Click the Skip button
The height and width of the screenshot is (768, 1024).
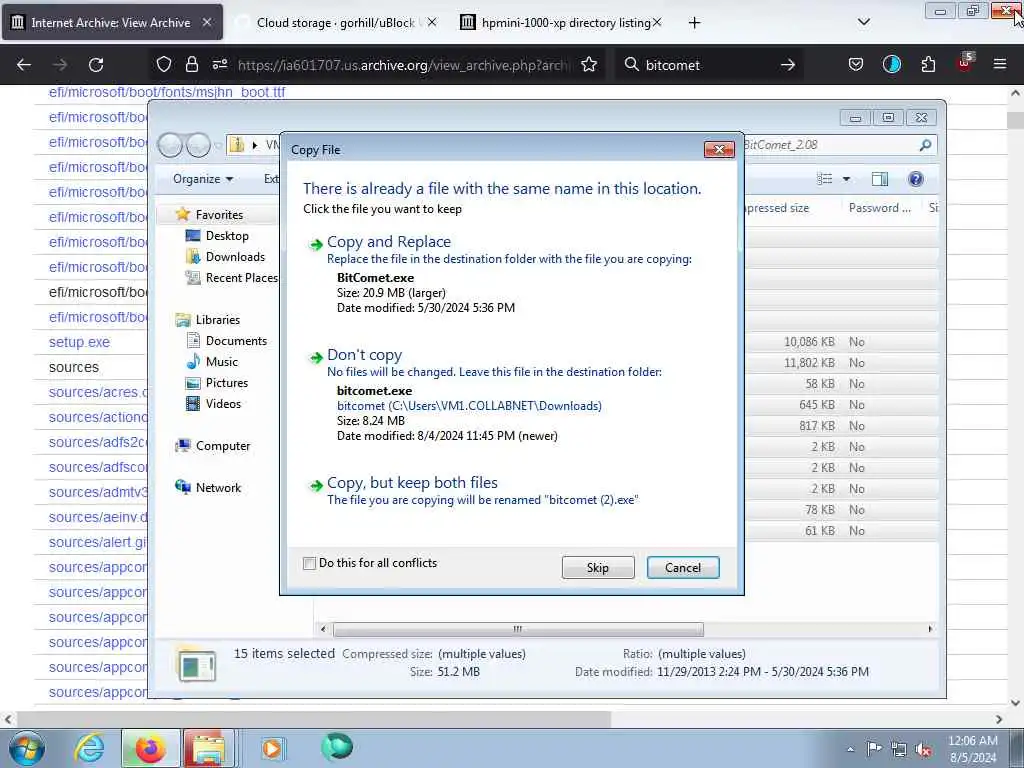point(598,568)
